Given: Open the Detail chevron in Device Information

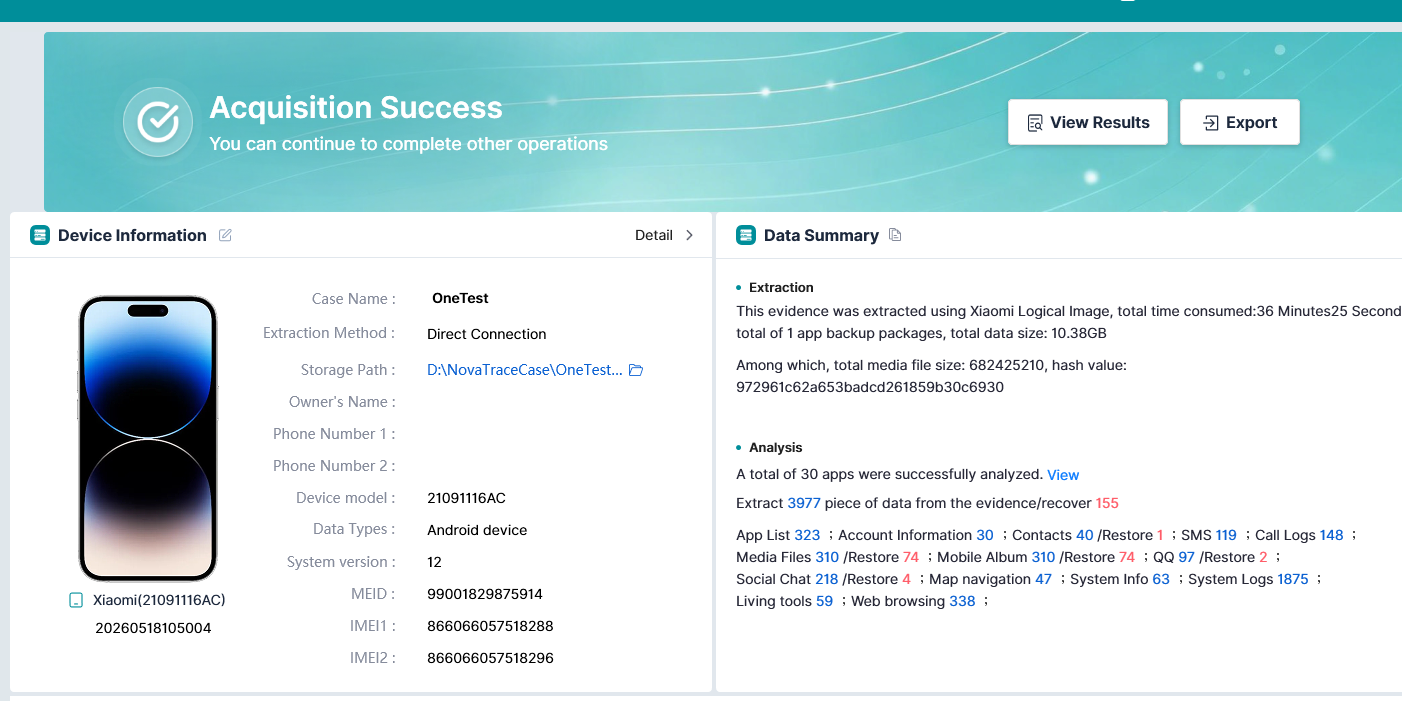Looking at the screenshot, I should 689,235.
